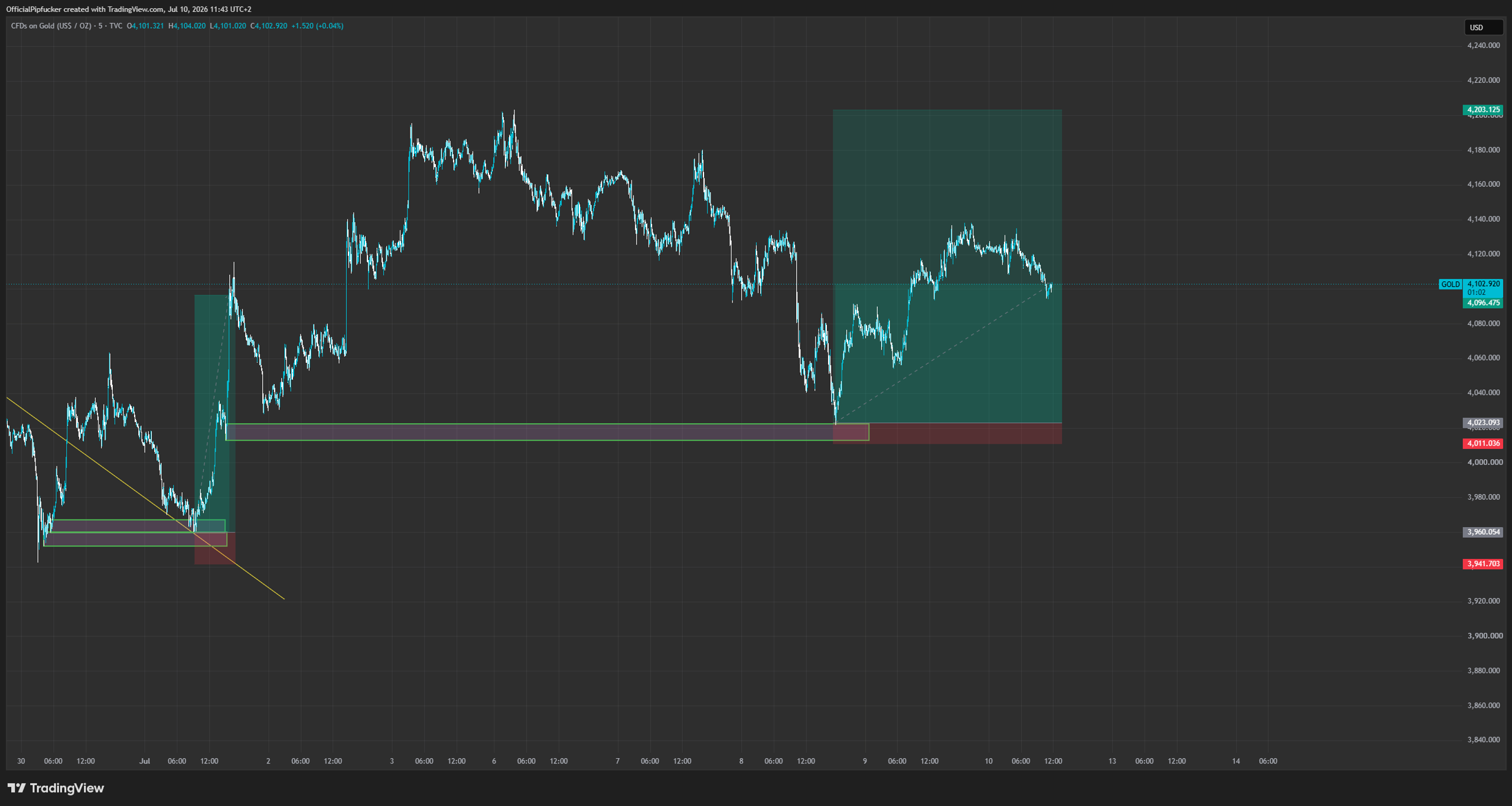The height and width of the screenshot is (806, 1512).
Task: Click the close value C4,102.920 in header
Action: coord(269,26)
